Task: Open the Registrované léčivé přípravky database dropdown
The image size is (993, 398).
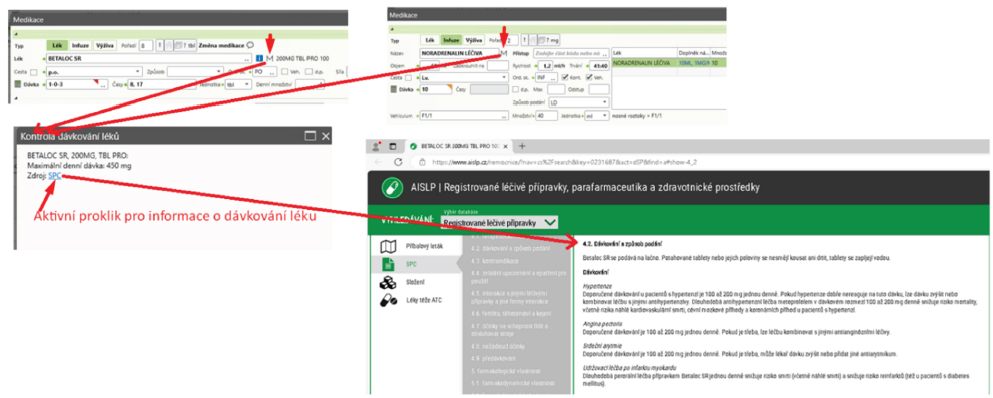Action: pyautogui.click(x=500, y=223)
